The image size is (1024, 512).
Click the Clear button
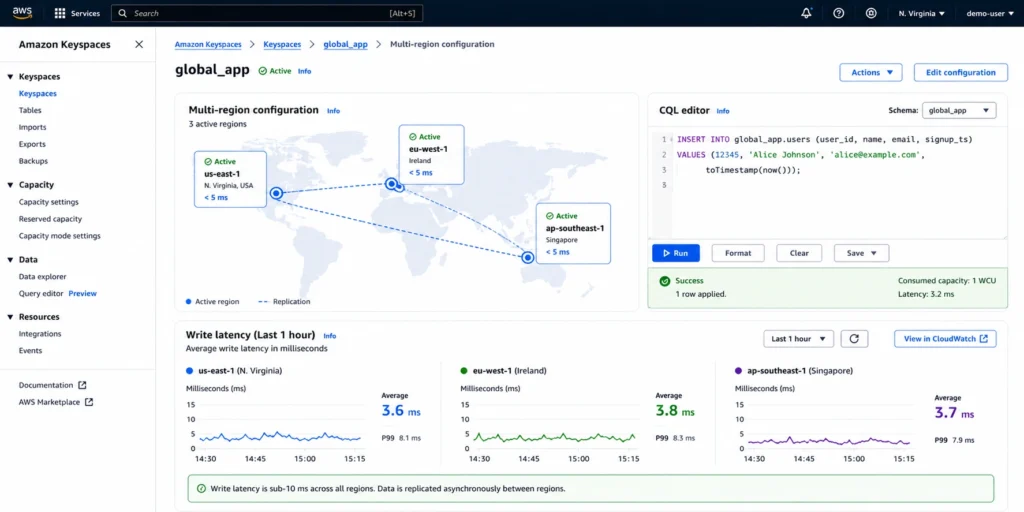tap(799, 253)
